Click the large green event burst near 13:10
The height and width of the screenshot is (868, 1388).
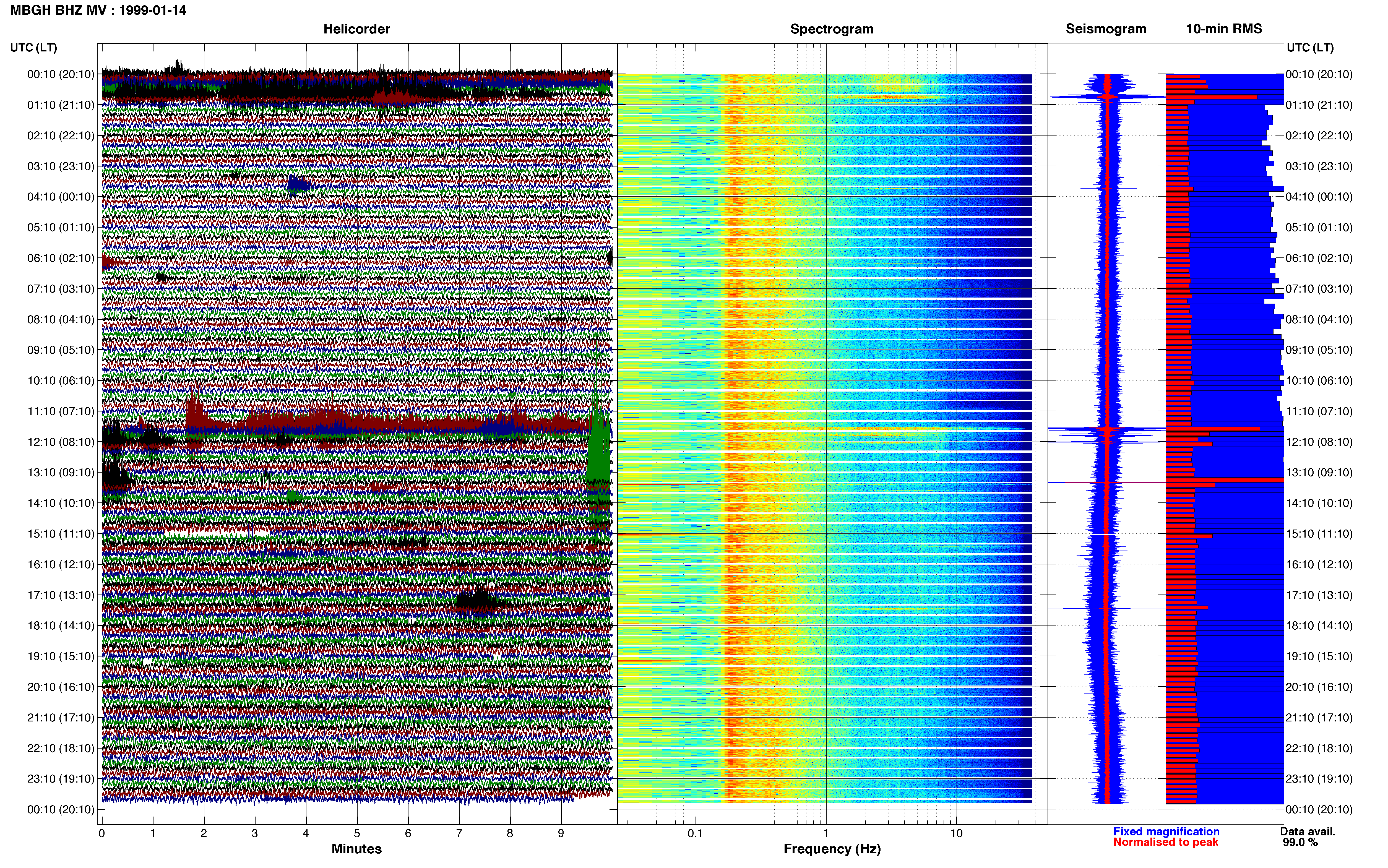coord(599,453)
